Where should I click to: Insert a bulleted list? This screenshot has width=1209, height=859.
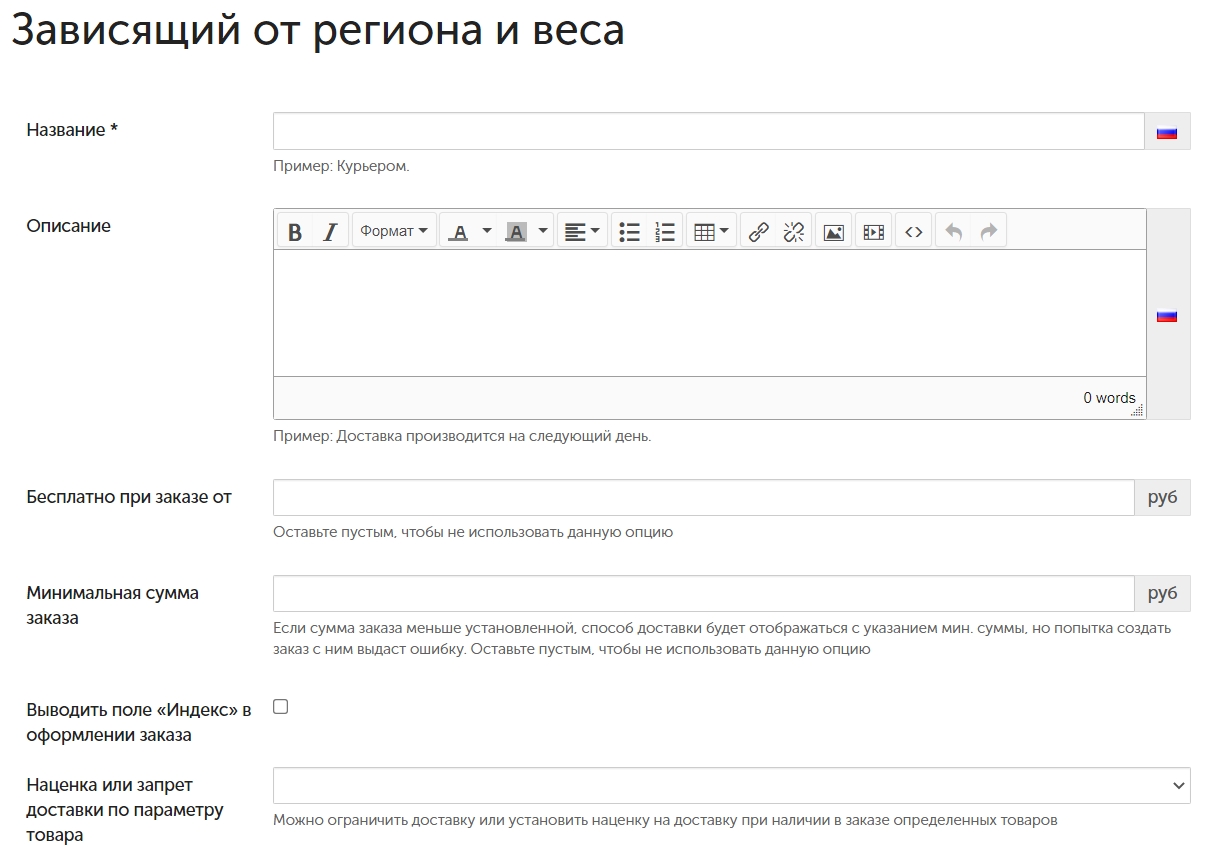pos(629,231)
